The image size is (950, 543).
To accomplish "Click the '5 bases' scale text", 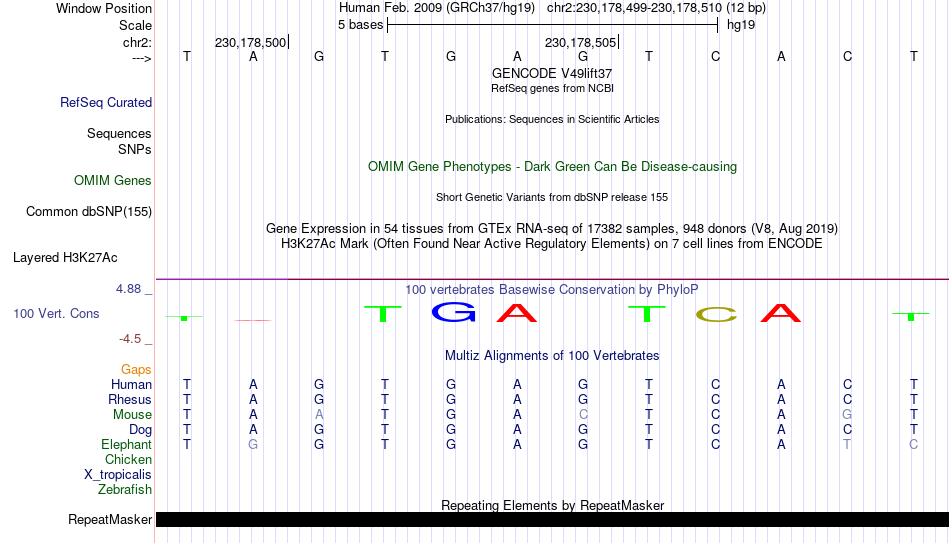I will pyautogui.click(x=360, y=25).
